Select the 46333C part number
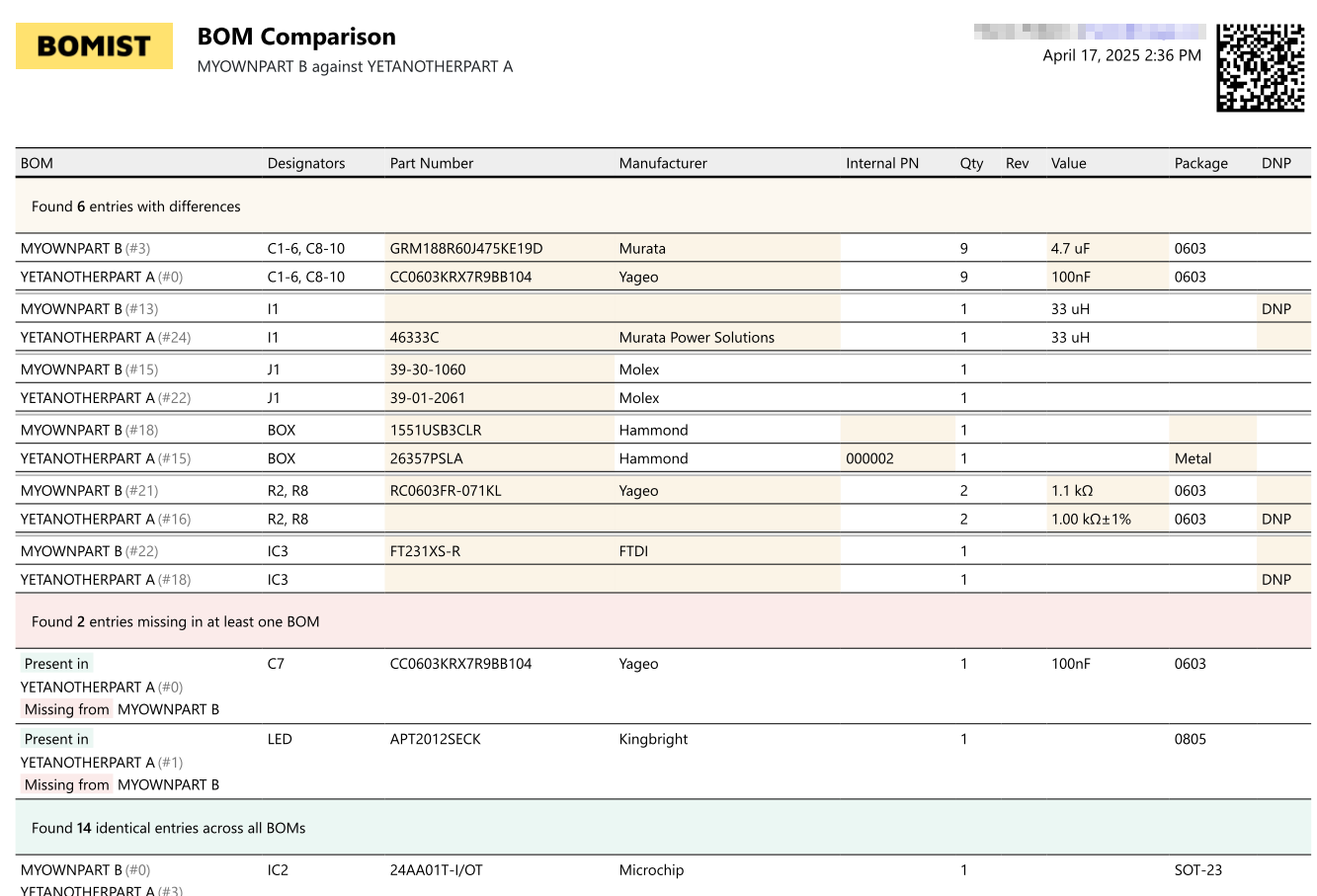 (415, 338)
